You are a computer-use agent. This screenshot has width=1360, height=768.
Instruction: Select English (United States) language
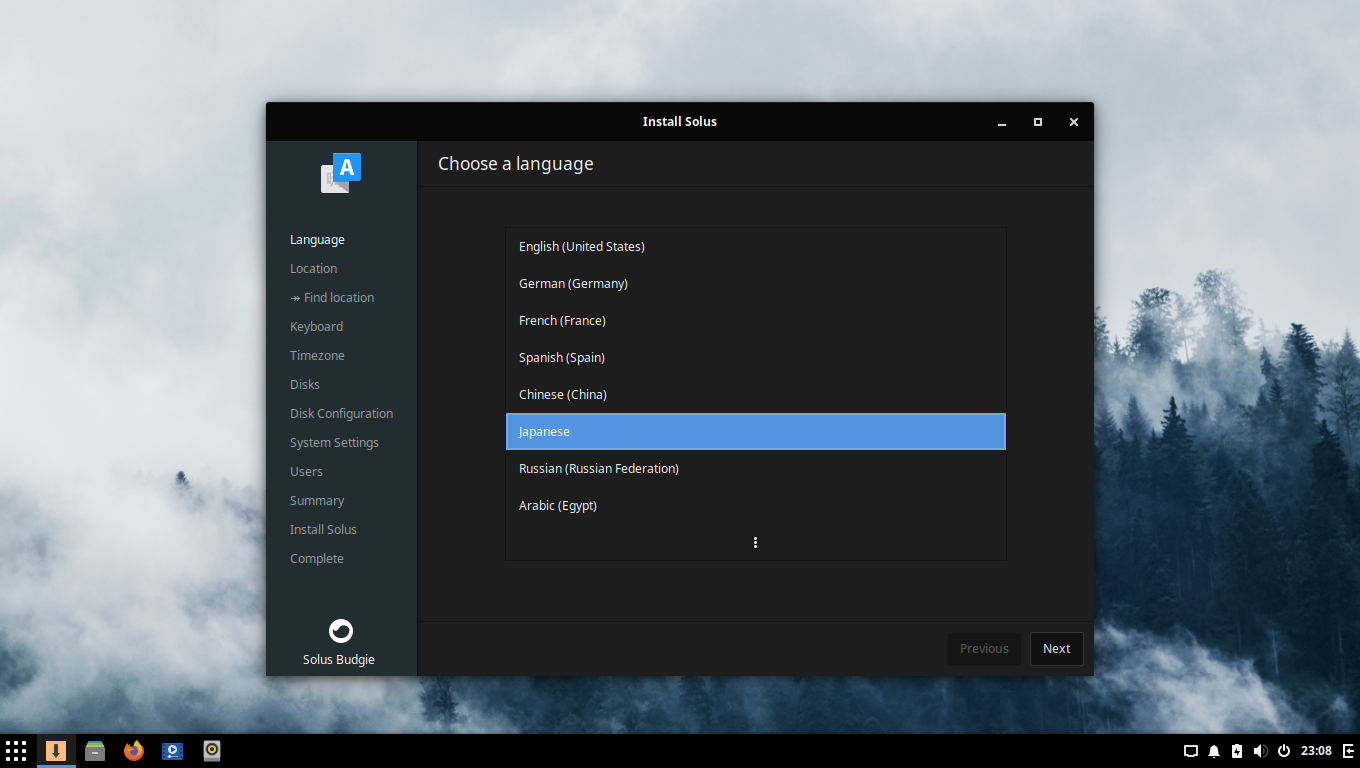tap(755, 246)
